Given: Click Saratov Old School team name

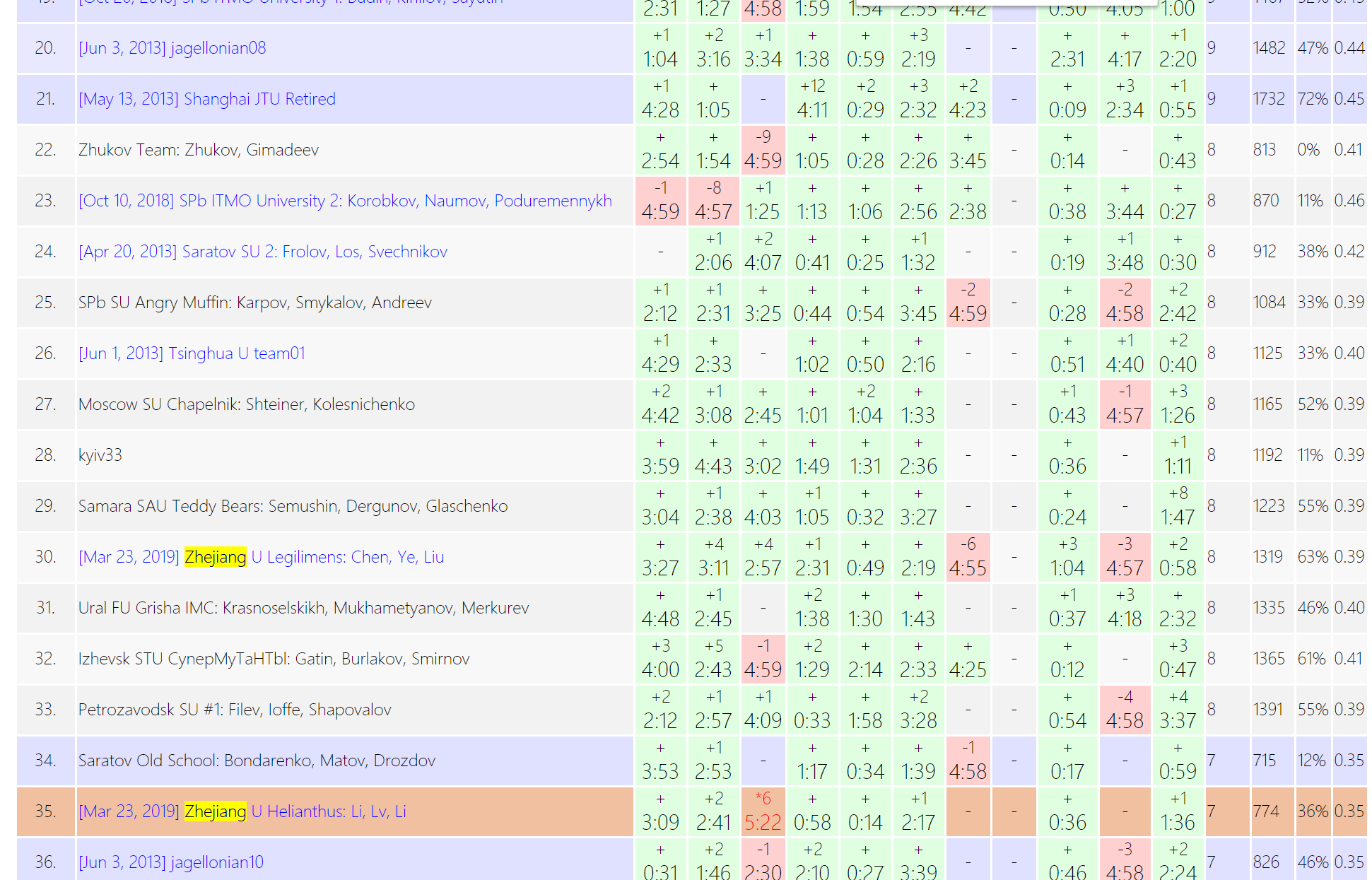Looking at the screenshot, I should (257, 761).
